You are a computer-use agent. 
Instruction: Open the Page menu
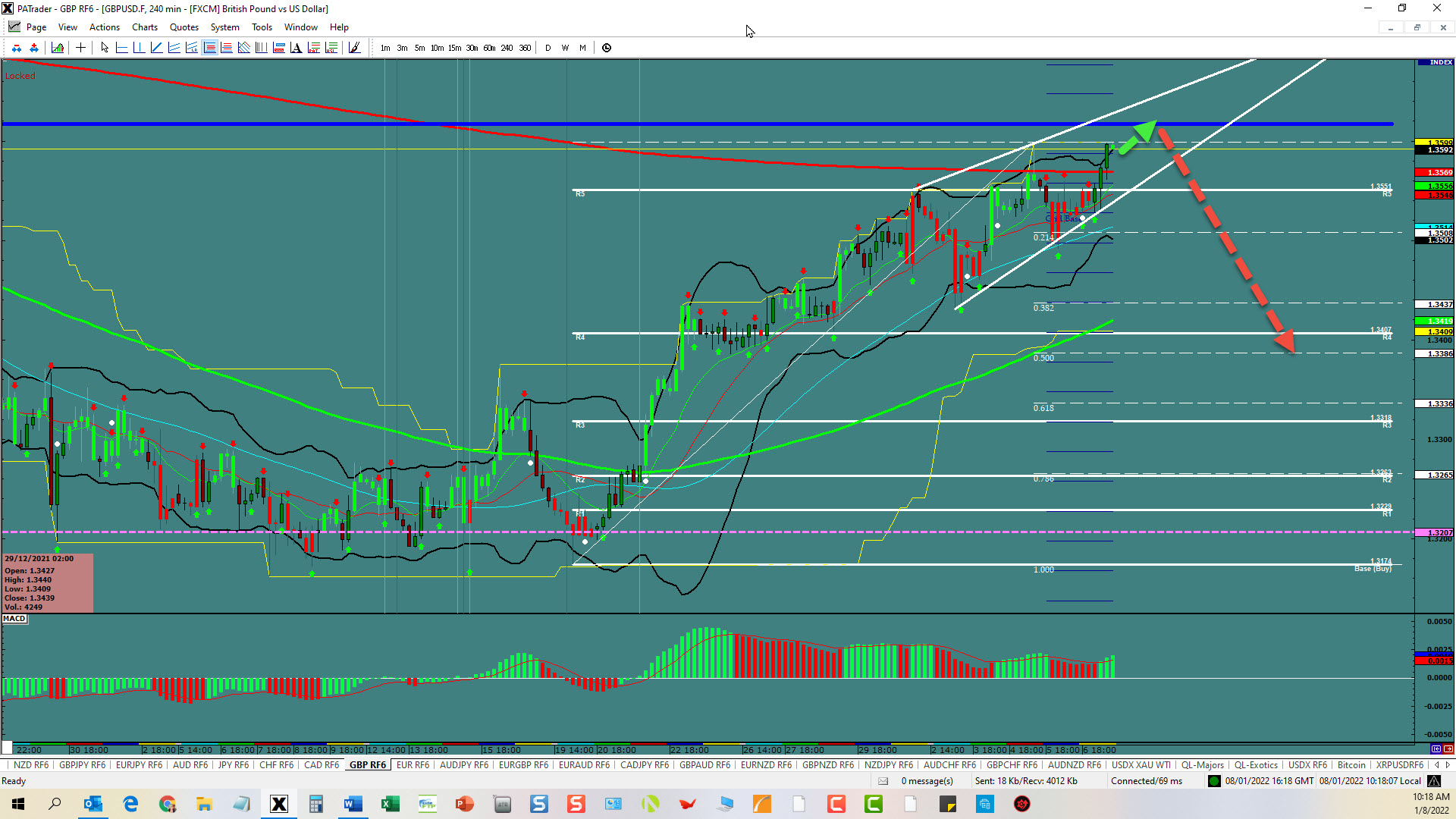point(36,27)
